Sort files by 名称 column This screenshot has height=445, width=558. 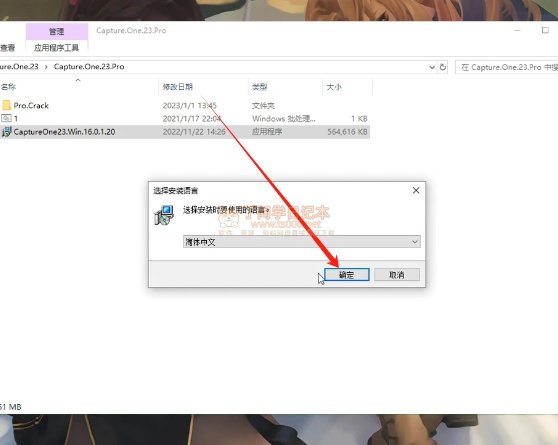click(x=8, y=87)
